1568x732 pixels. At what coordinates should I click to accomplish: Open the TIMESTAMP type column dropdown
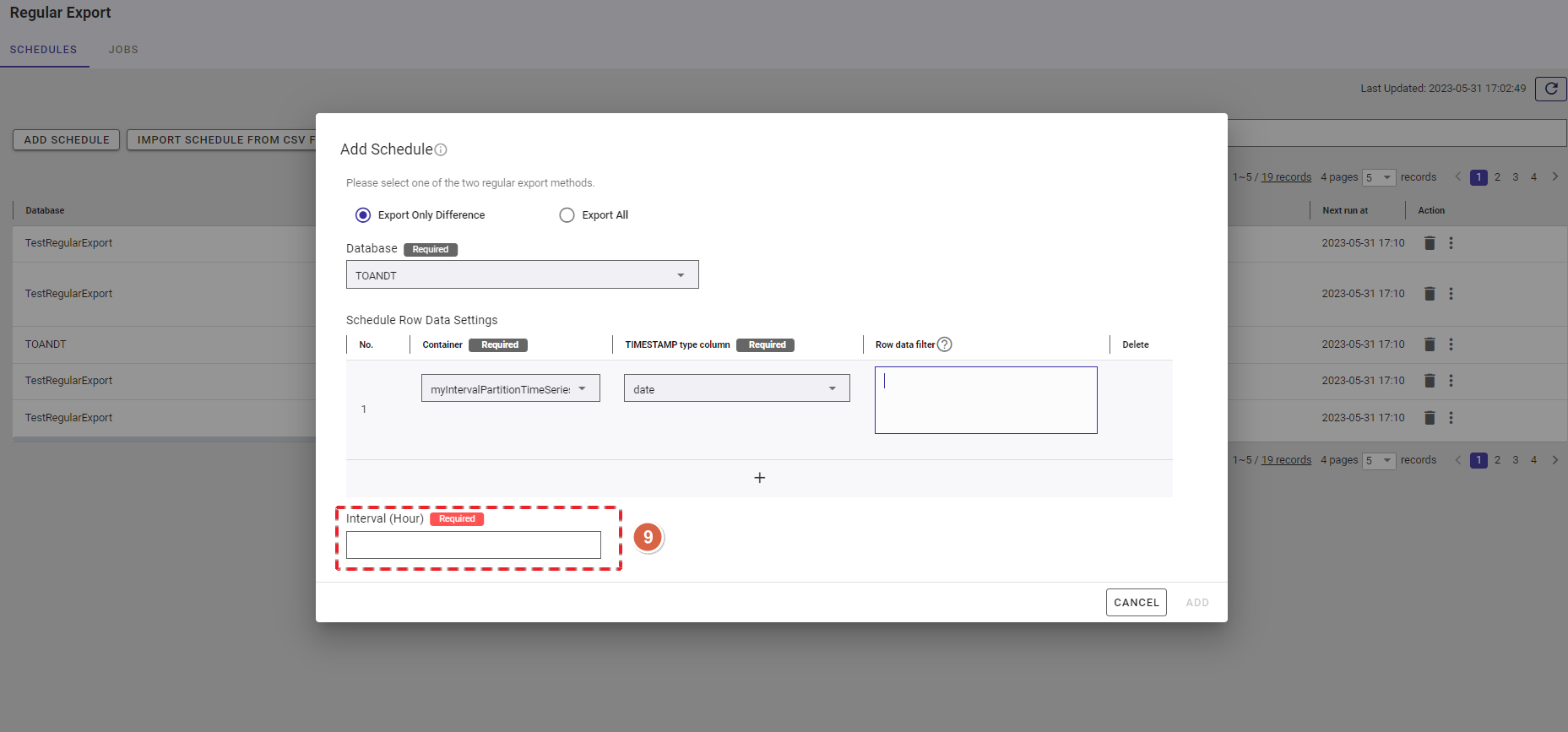click(736, 388)
